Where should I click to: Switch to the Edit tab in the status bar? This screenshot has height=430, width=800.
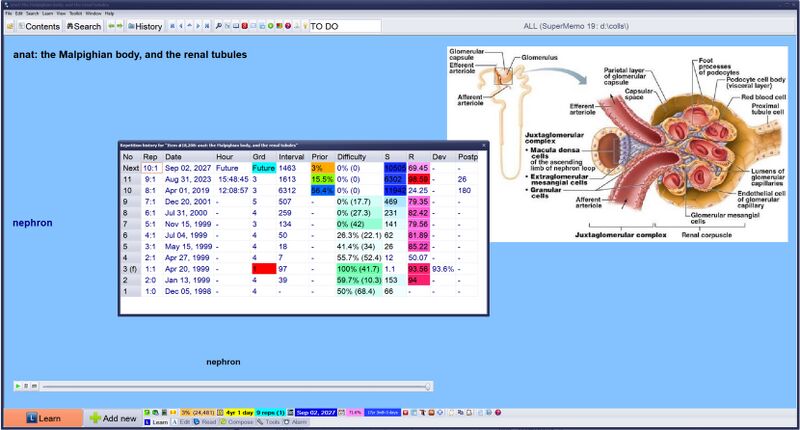pos(181,422)
